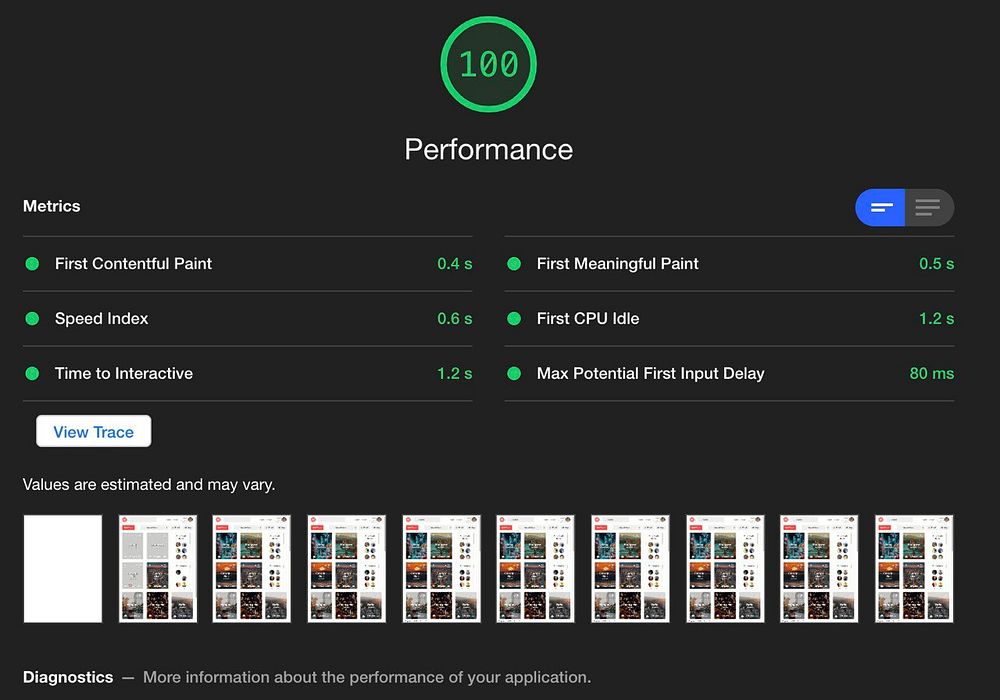
Task: Click the green dot beside First Contentful Paint
Action: (32, 264)
